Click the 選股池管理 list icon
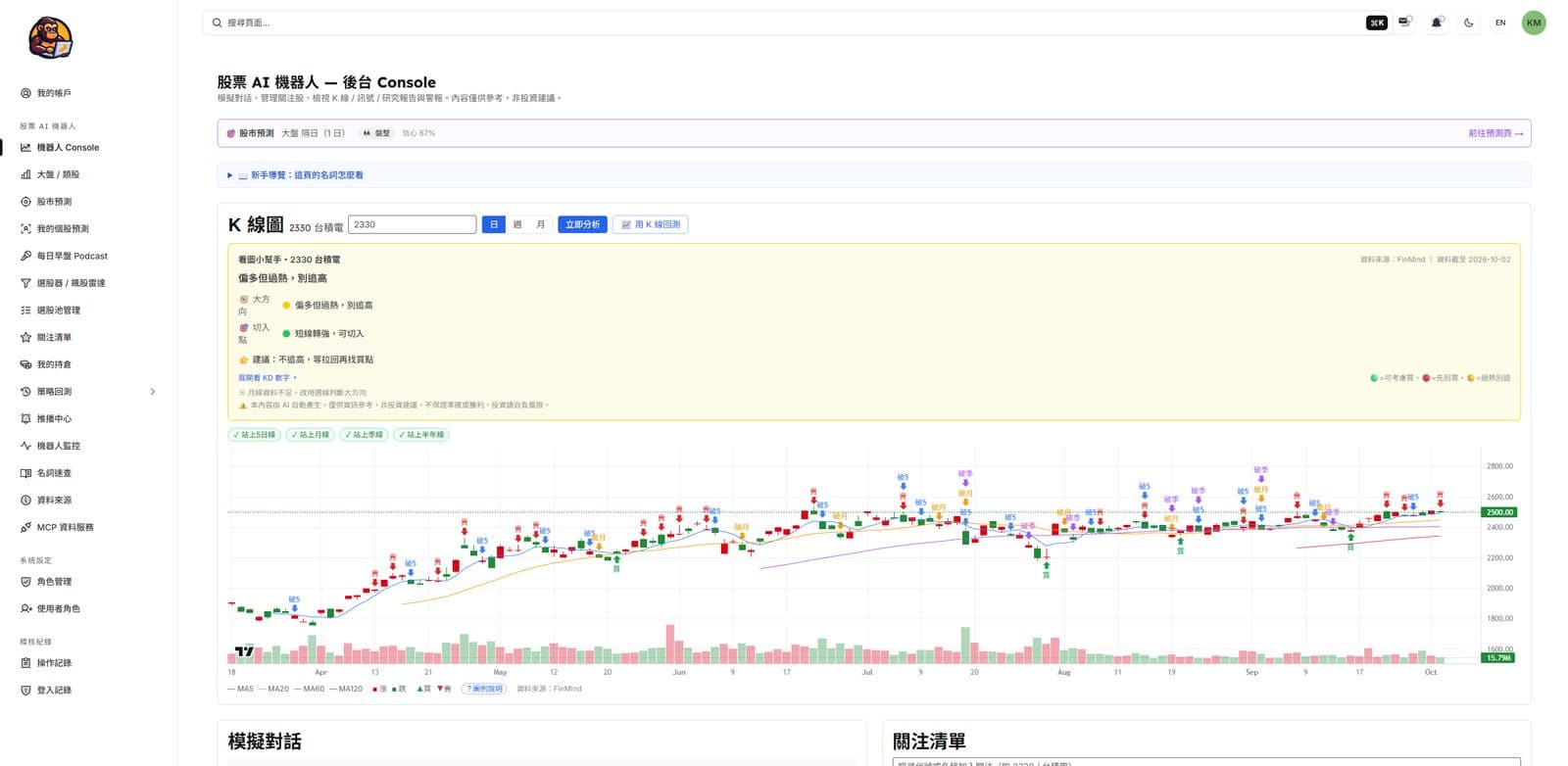Screen dimensions: 1568x766 (25, 311)
